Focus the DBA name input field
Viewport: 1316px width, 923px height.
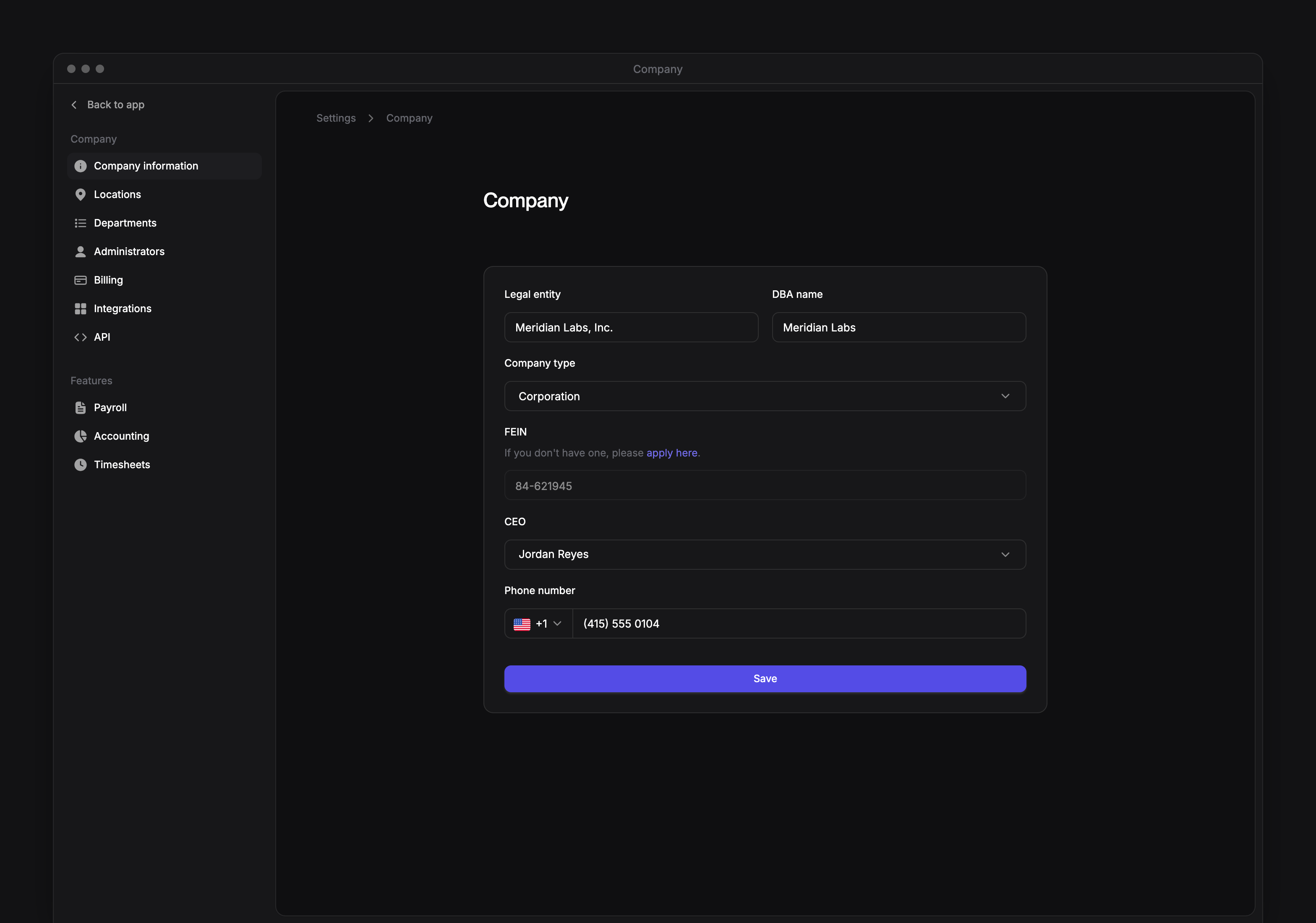pyautogui.click(x=899, y=328)
